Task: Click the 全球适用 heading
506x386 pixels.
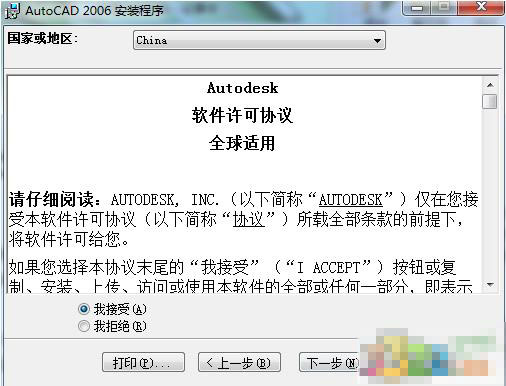Action: (242, 143)
